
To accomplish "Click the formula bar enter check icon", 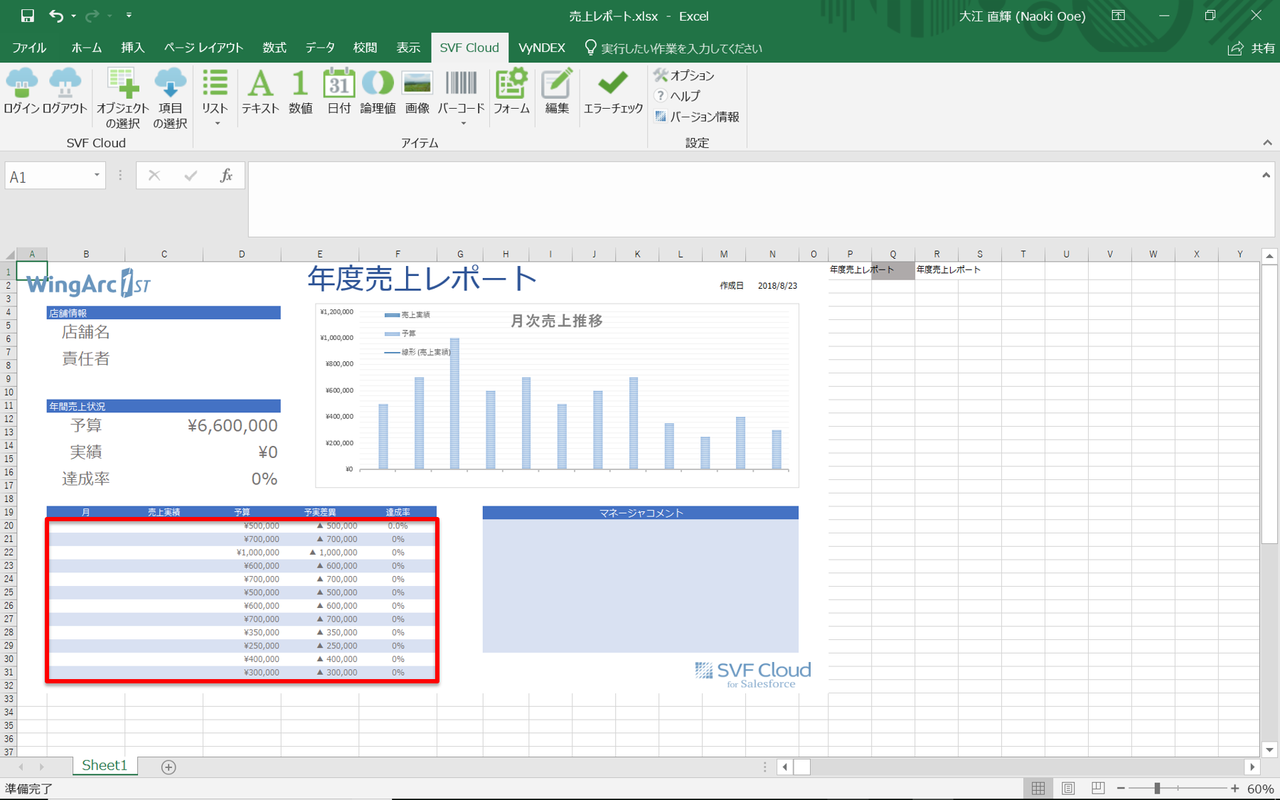I will click(x=190, y=176).
